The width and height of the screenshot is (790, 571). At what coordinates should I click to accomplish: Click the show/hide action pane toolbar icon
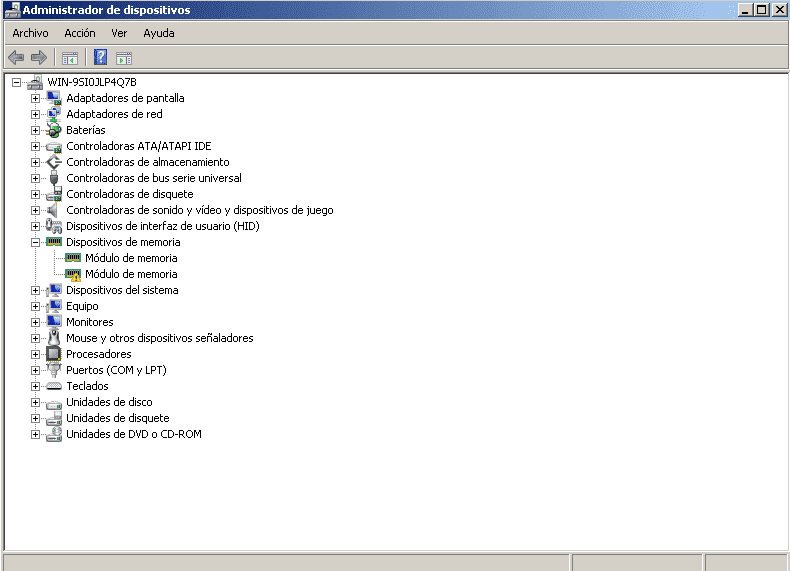point(123,58)
